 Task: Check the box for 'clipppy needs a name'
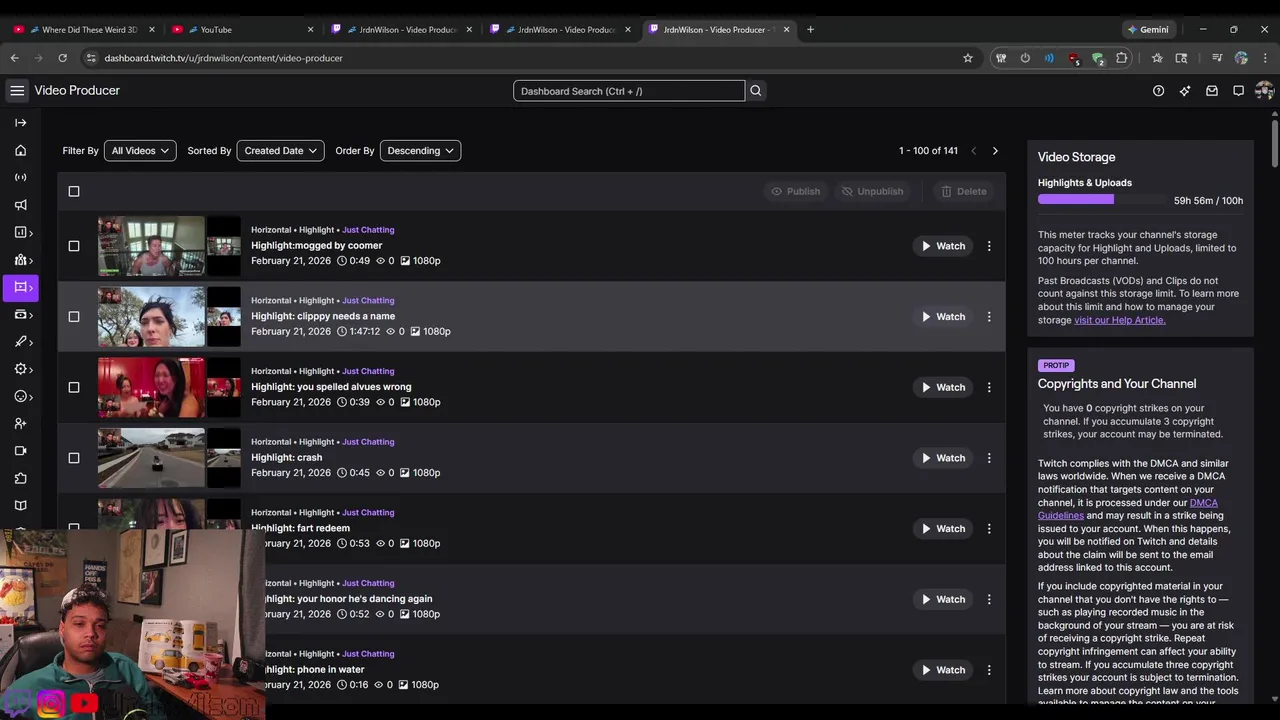click(x=74, y=316)
